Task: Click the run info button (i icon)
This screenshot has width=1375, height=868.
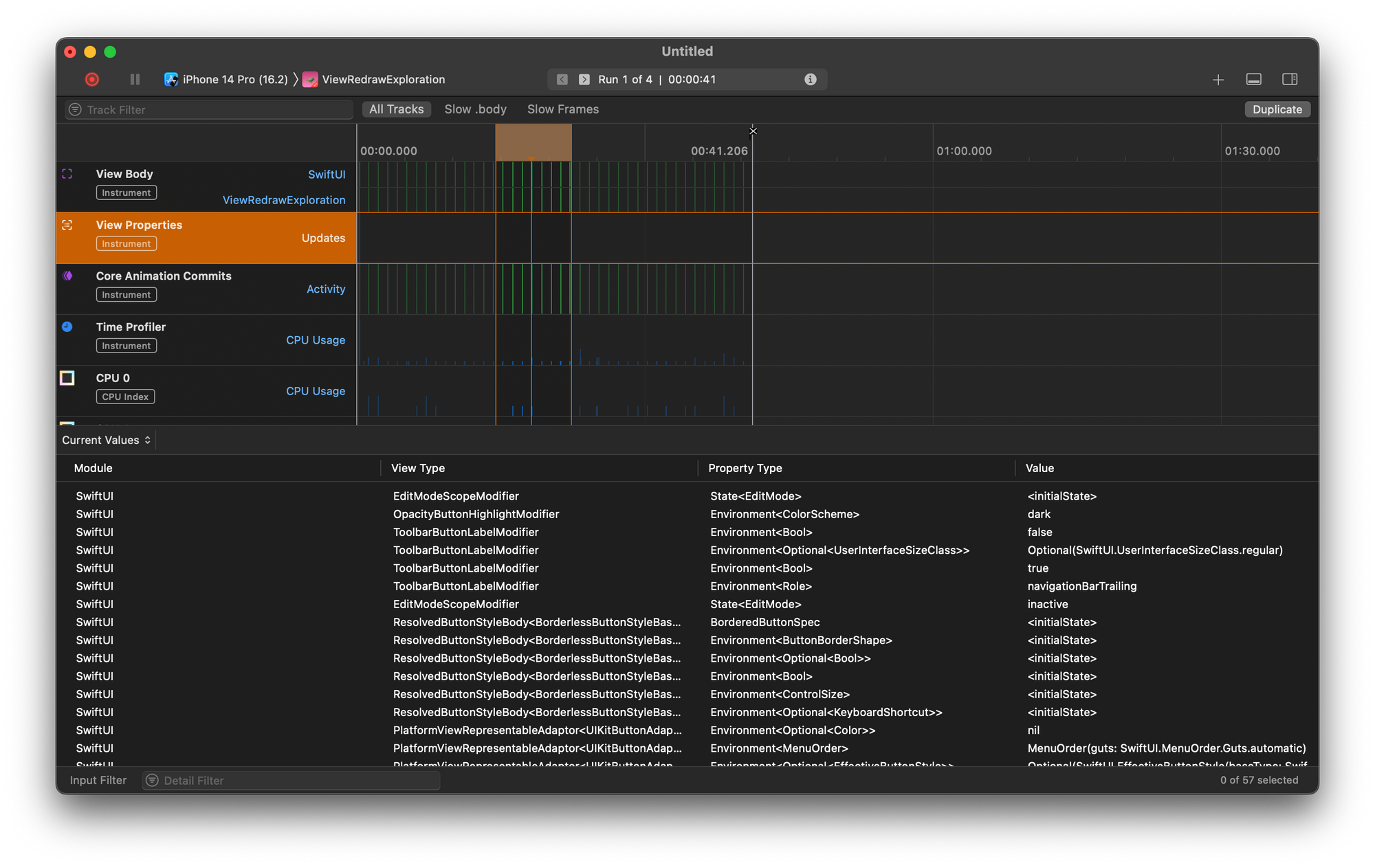Action: [x=811, y=79]
